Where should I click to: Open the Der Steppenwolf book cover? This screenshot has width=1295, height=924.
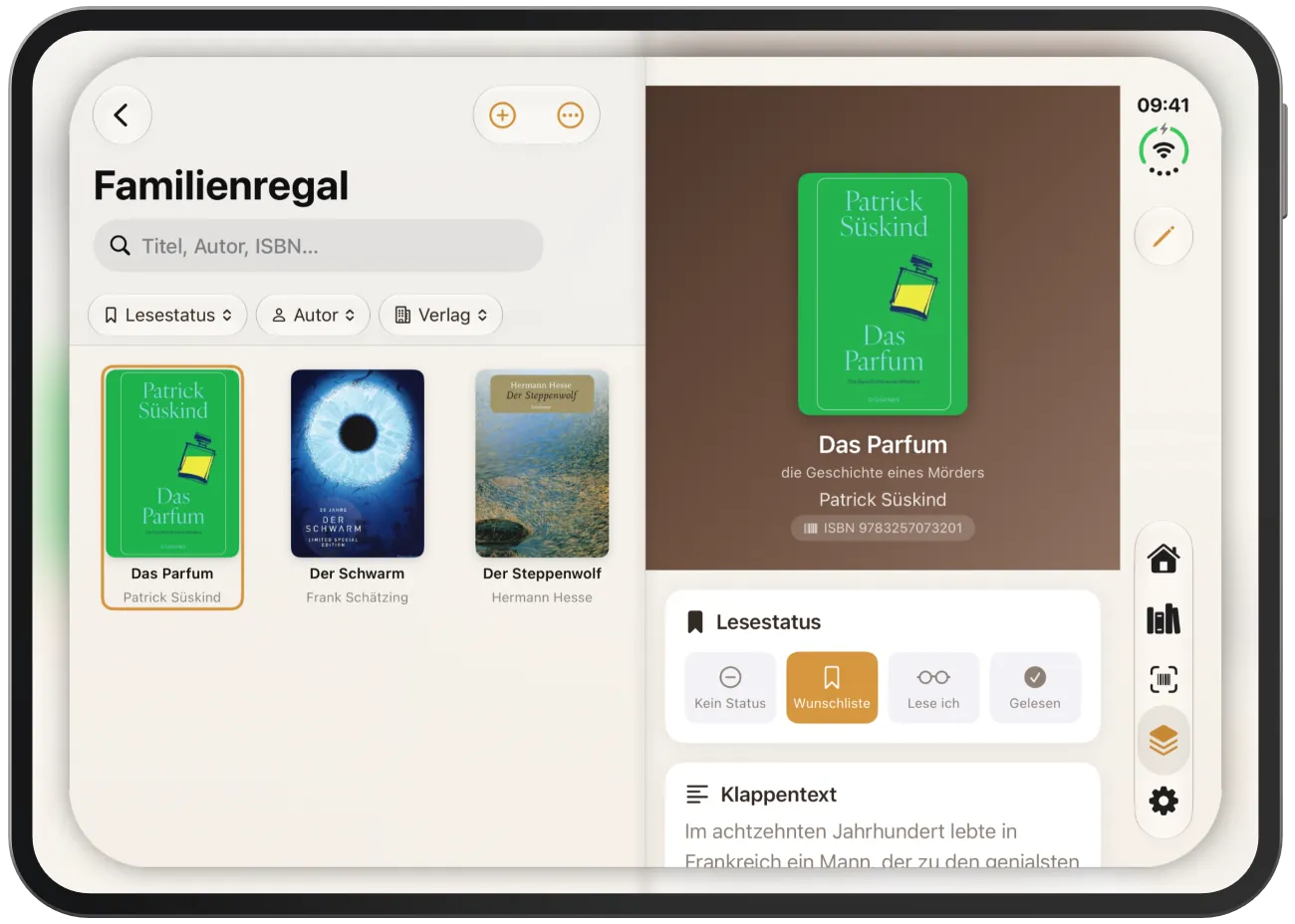(542, 464)
